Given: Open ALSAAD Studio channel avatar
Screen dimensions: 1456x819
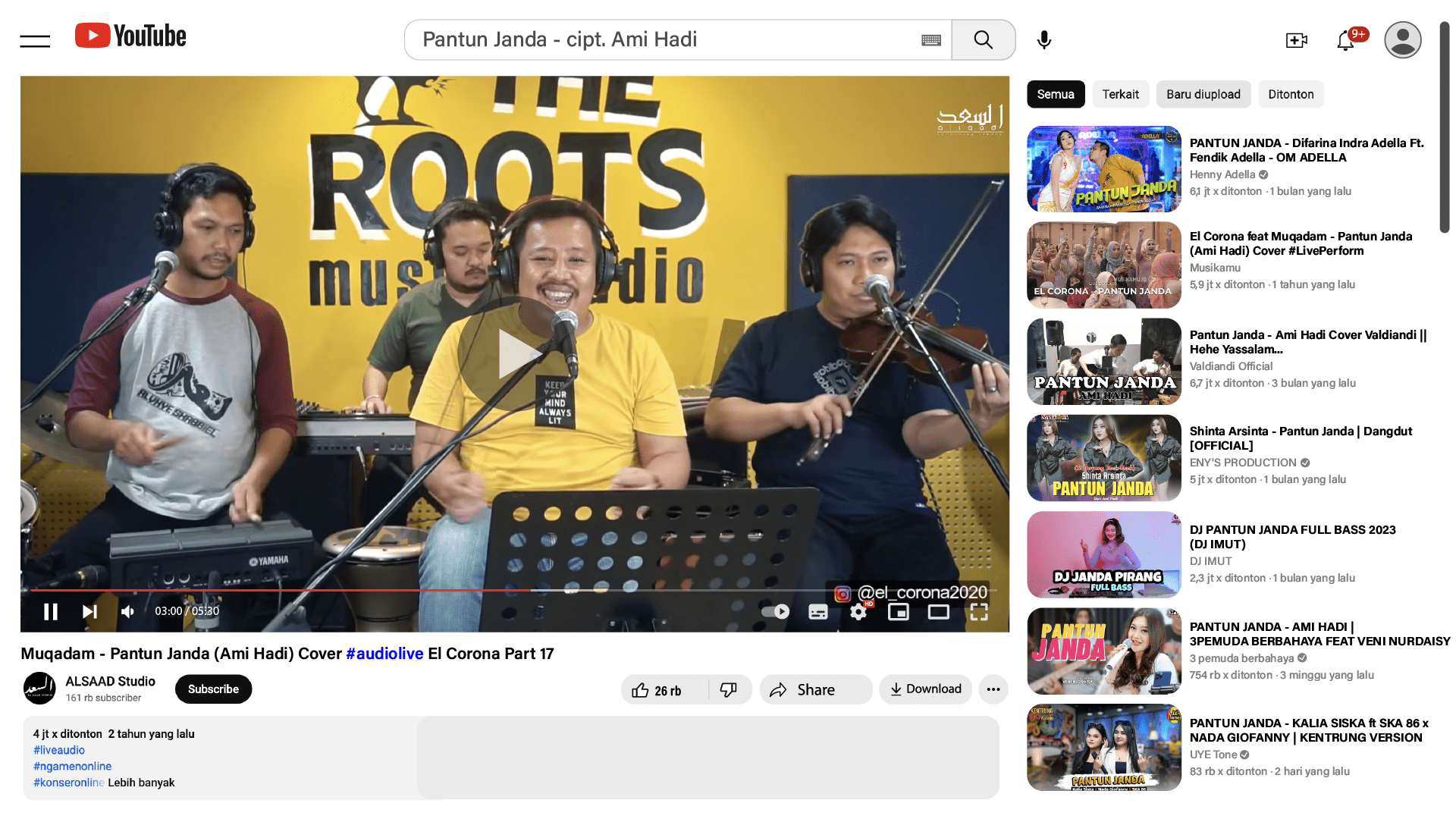Looking at the screenshot, I should [39, 689].
